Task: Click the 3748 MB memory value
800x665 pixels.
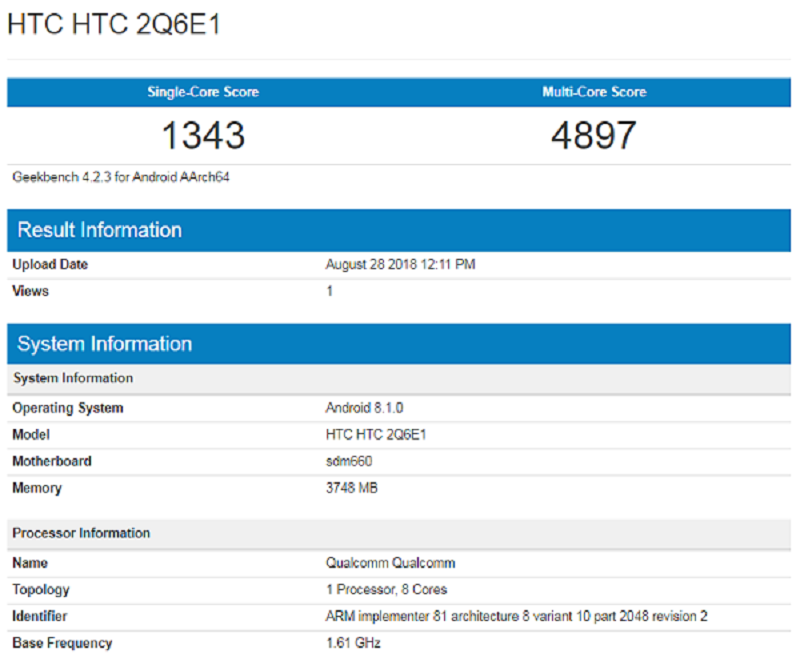Action: coord(351,488)
